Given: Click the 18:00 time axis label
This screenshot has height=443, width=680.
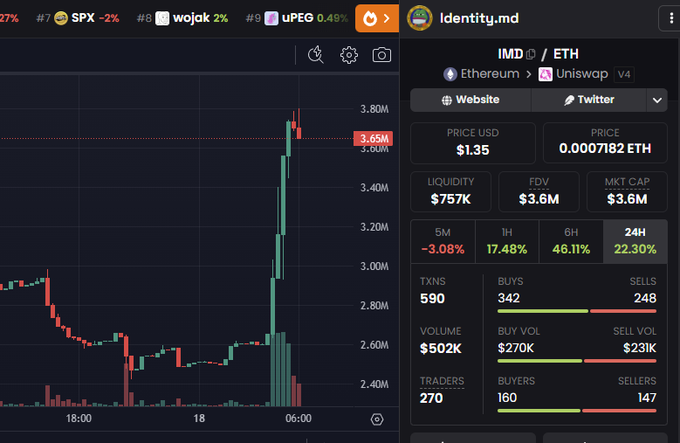Looking at the screenshot, I should pyautogui.click(x=78, y=419).
